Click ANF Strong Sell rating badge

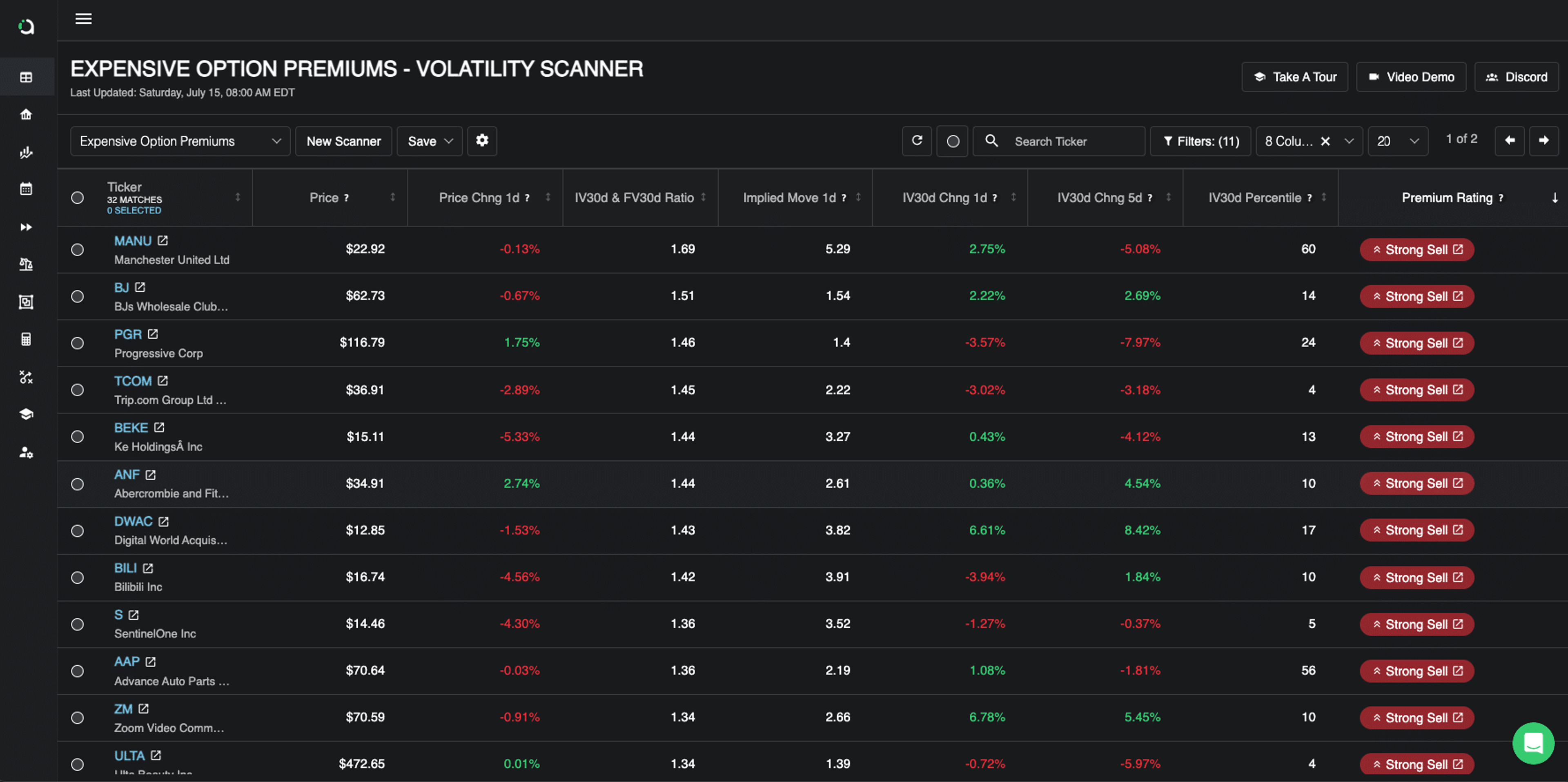click(x=1417, y=483)
